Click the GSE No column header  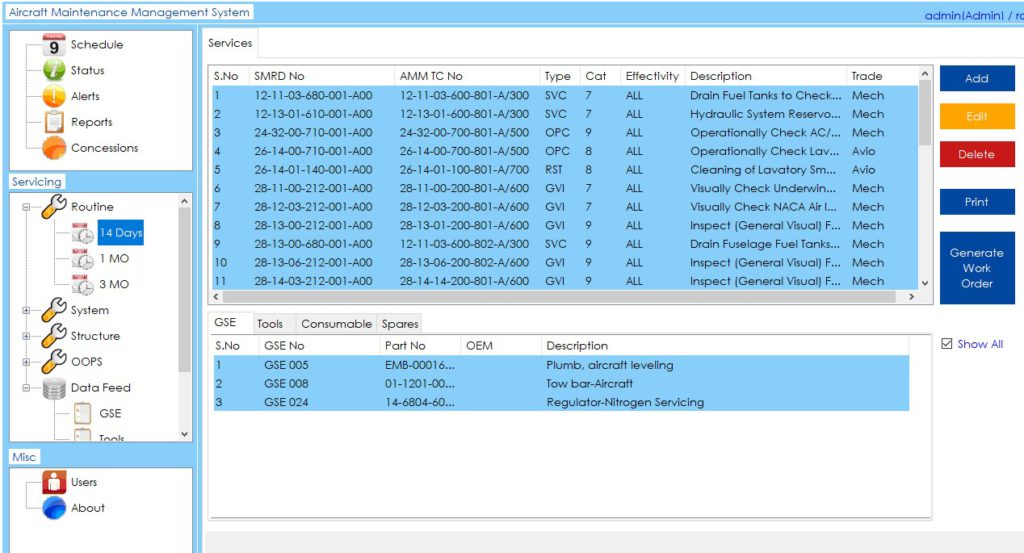(x=319, y=345)
